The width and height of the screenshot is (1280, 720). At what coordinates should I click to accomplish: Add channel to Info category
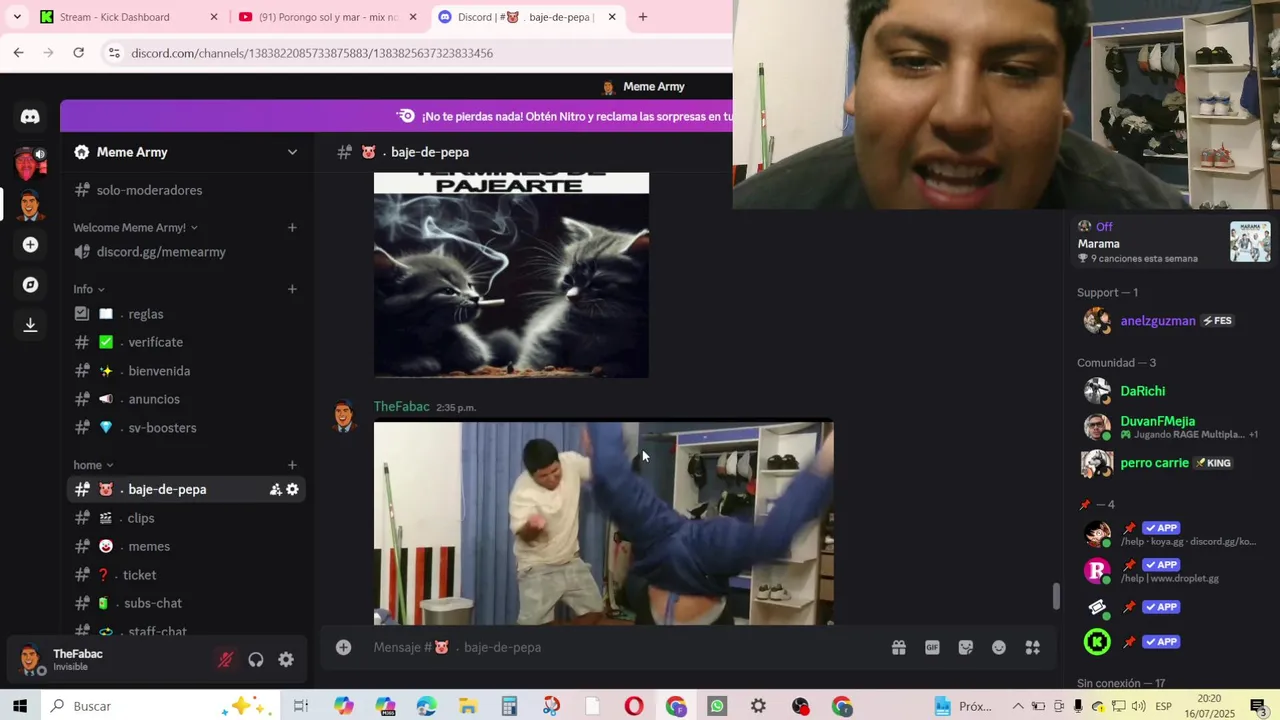(x=292, y=290)
